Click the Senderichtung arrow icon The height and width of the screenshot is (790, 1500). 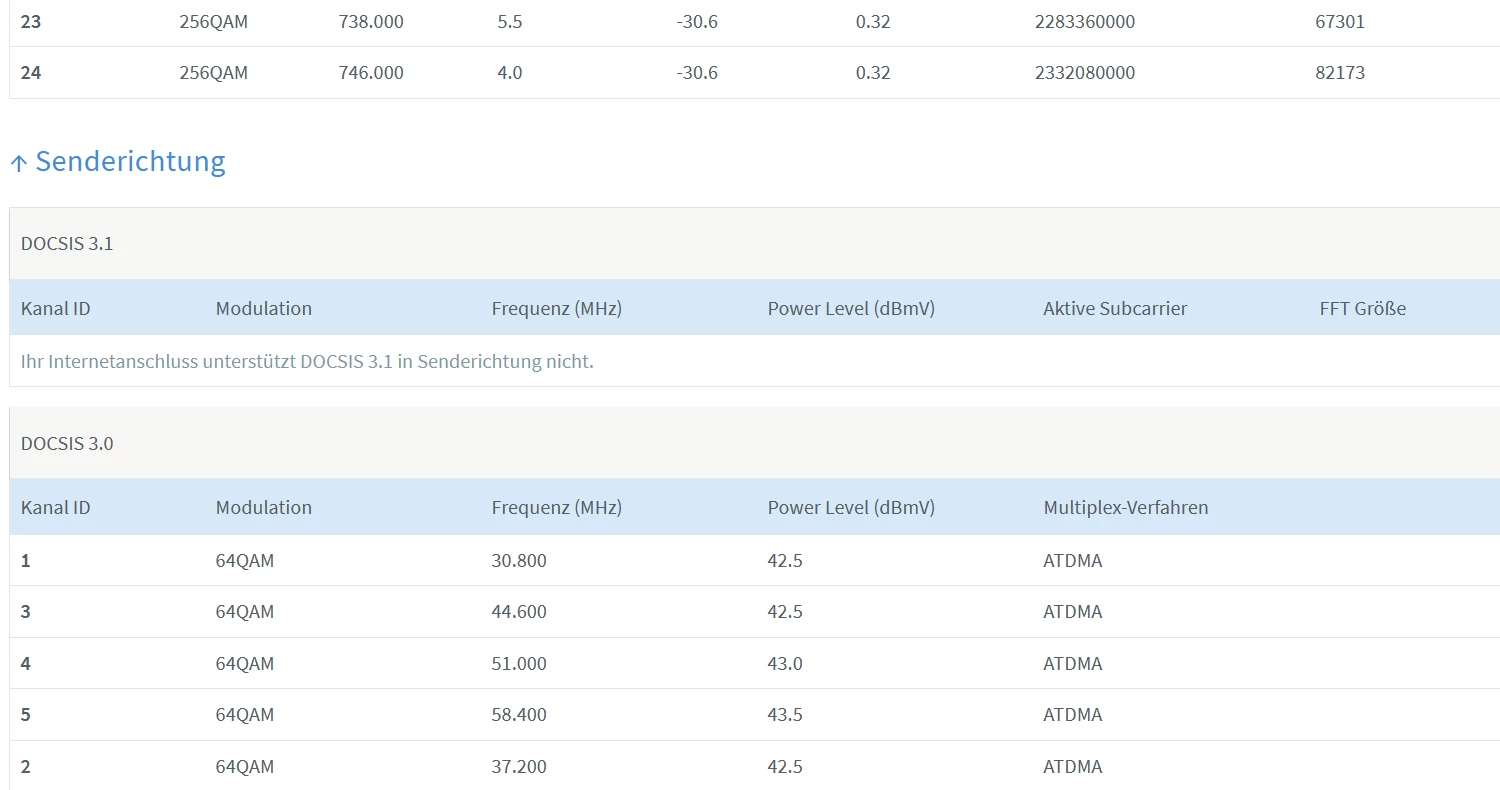coord(18,163)
